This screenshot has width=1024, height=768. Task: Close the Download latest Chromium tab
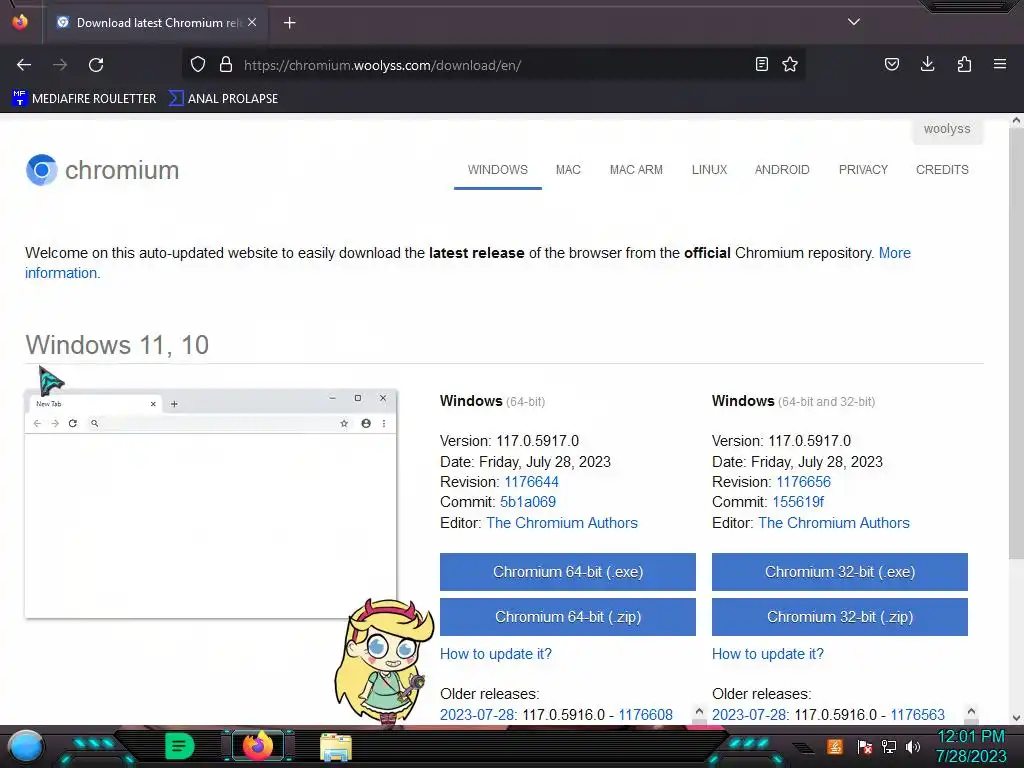click(x=252, y=22)
